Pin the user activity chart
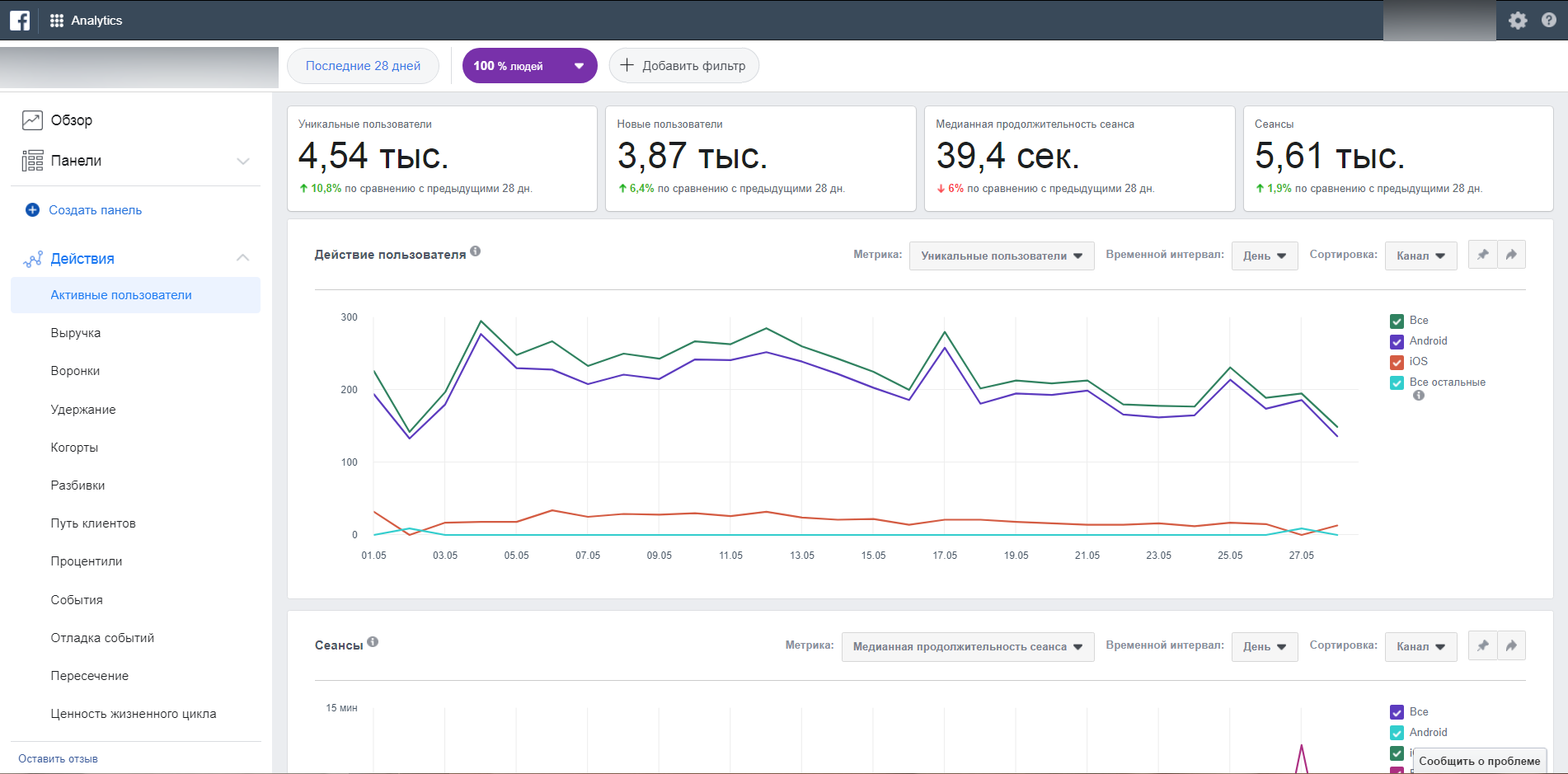Image resolution: width=1568 pixels, height=774 pixels. (1482, 255)
